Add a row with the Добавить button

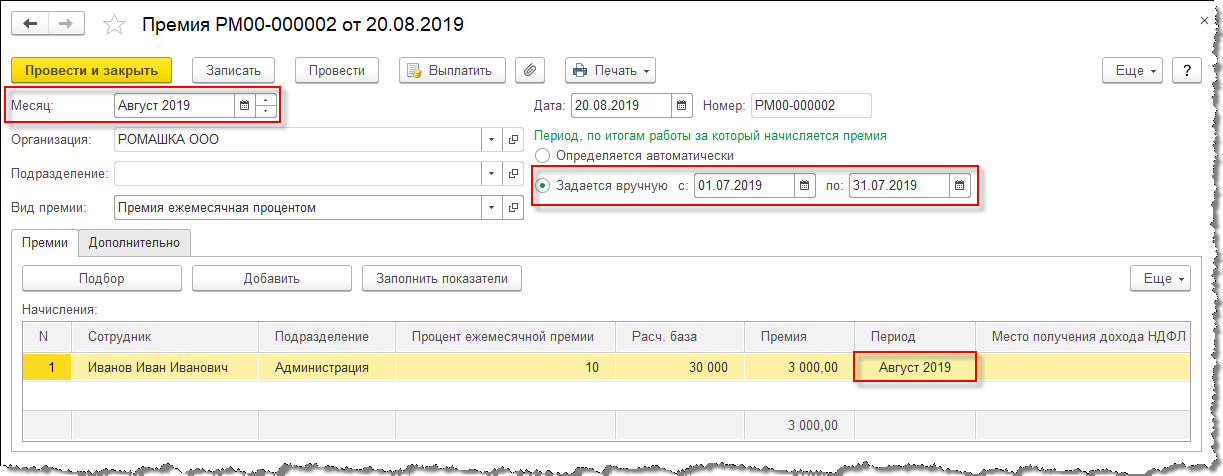tap(271, 278)
